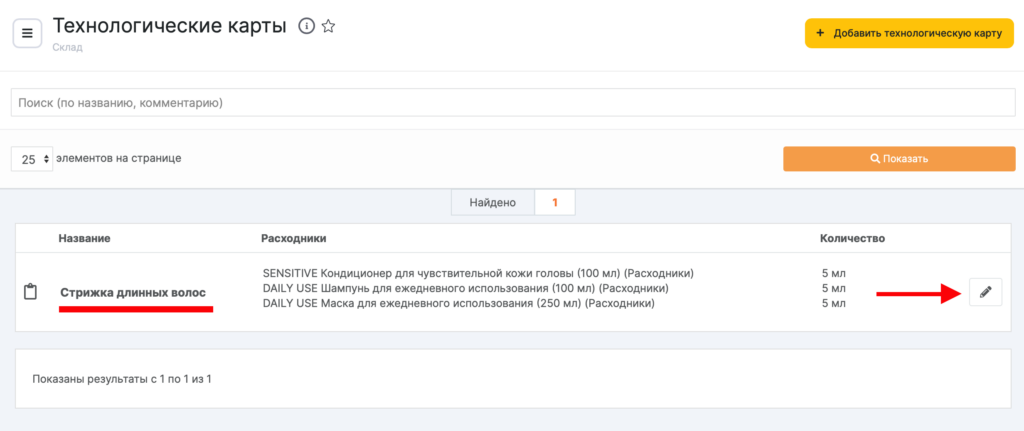Star Технологические карты as a favorite
This screenshot has height=431, width=1024.
point(328,27)
